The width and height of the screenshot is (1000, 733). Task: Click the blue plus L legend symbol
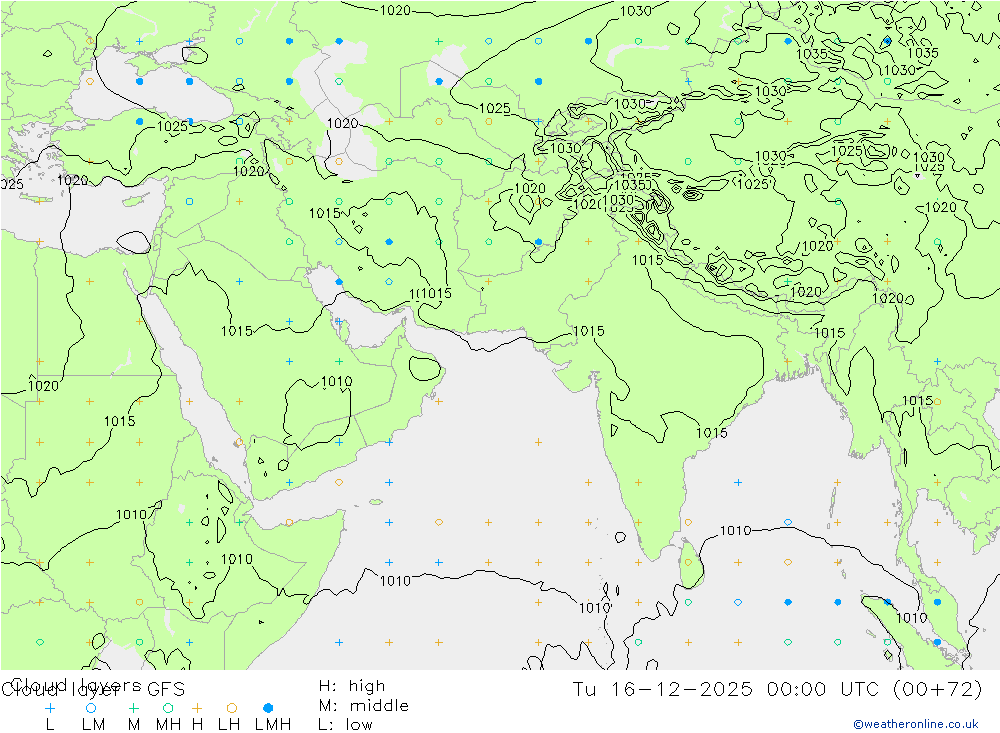pos(50,708)
